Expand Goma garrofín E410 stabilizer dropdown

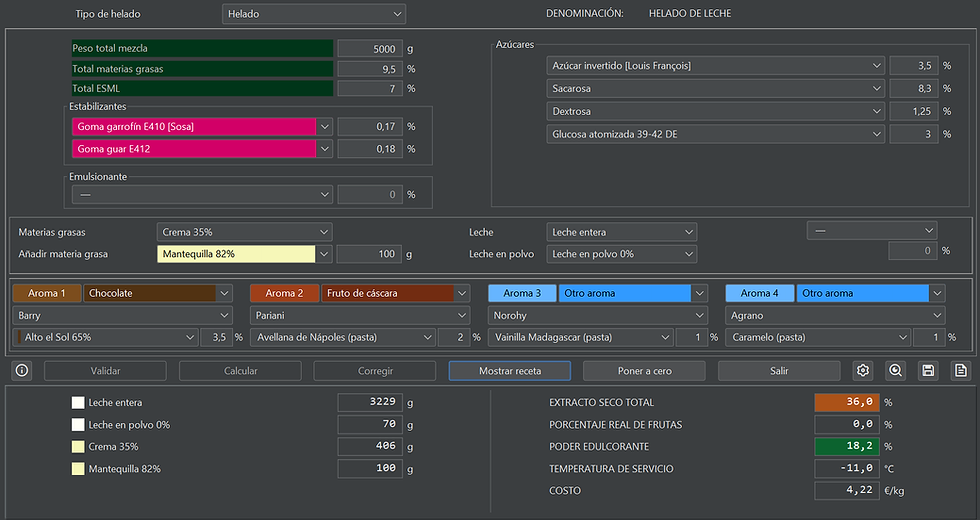click(202, 126)
